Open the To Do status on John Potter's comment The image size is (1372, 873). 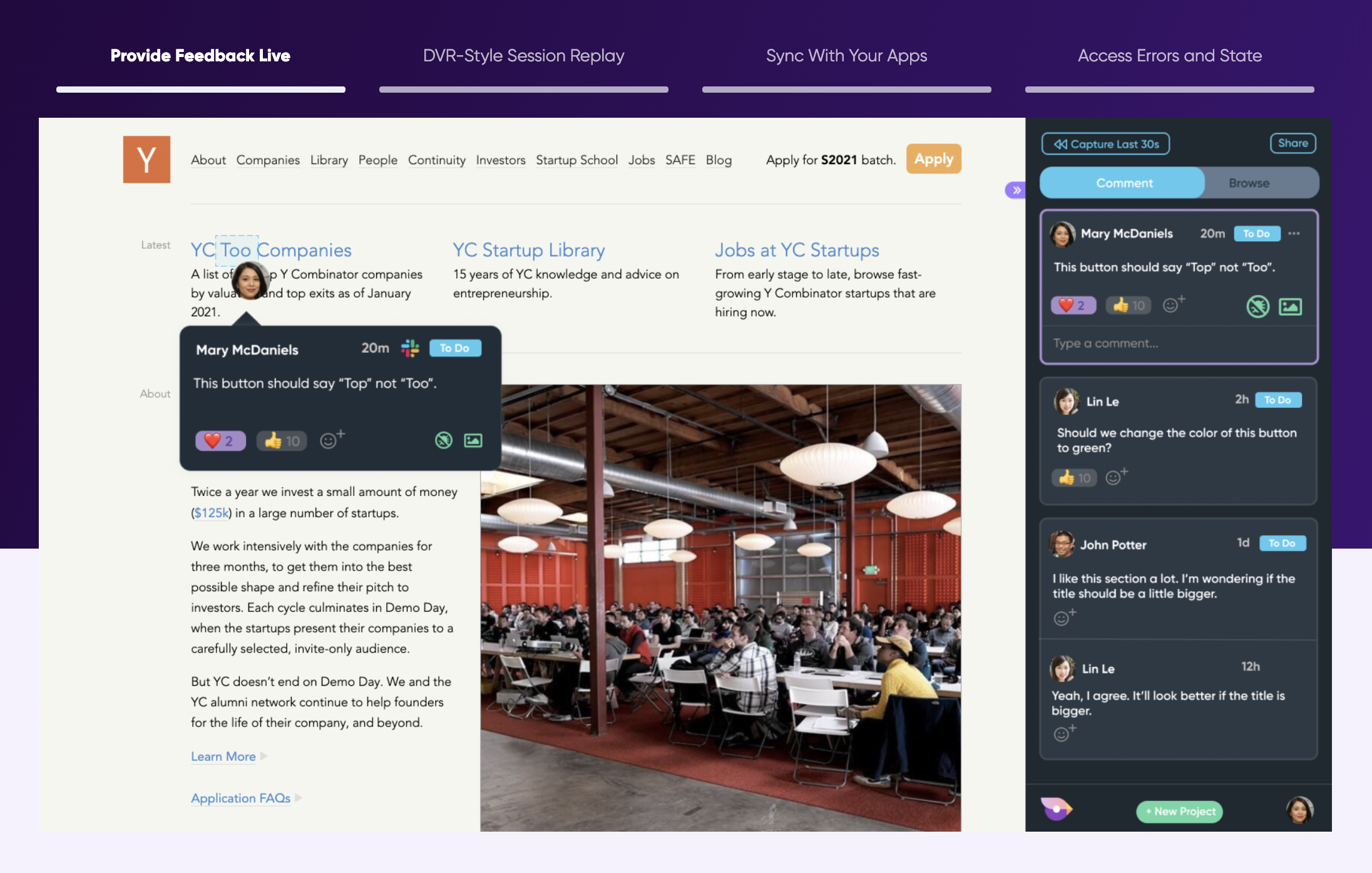click(1282, 543)
